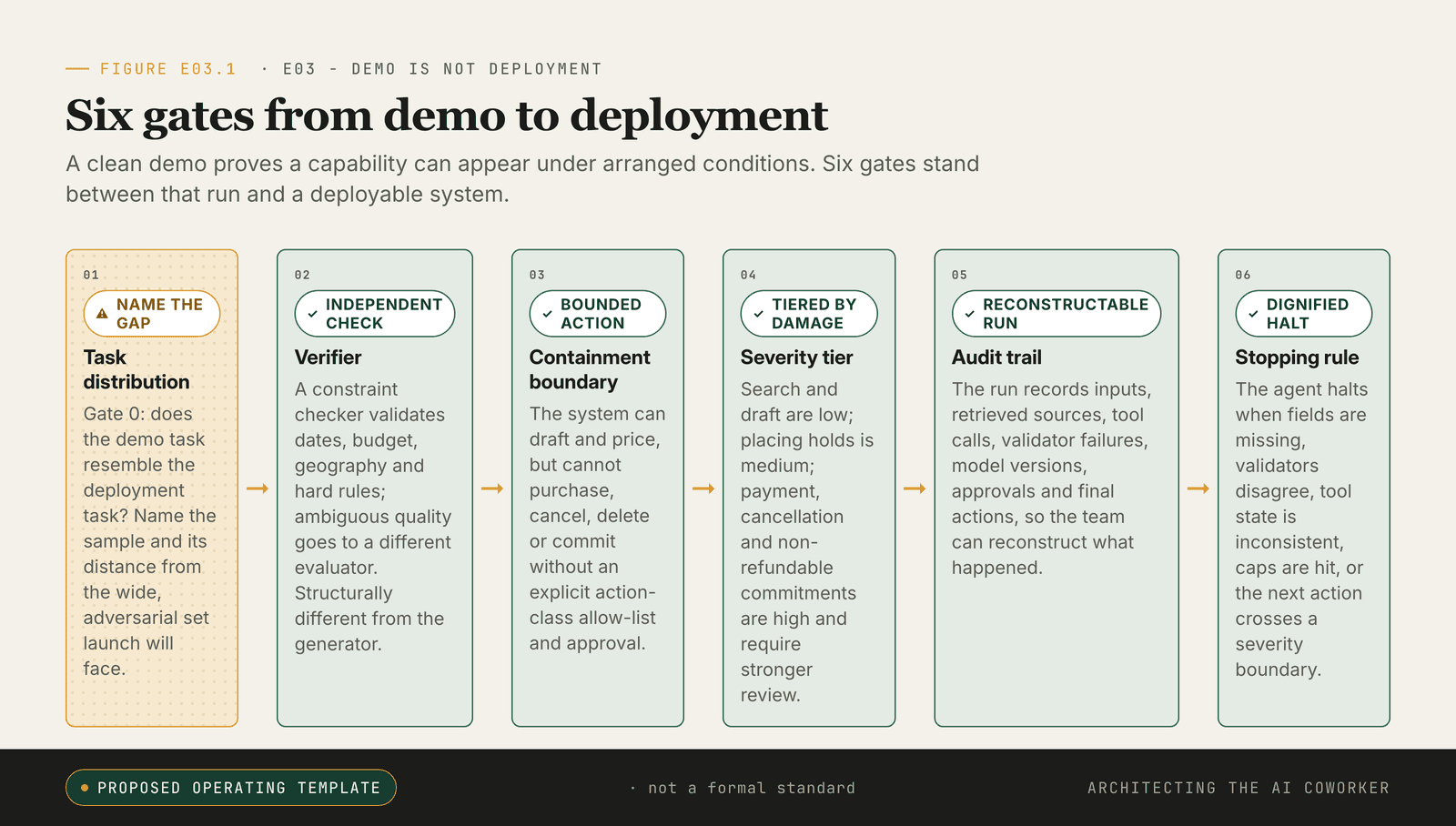Click the checkmark icon in RECONSTRUCTABLE RUN badge

(x=970, y=314)
